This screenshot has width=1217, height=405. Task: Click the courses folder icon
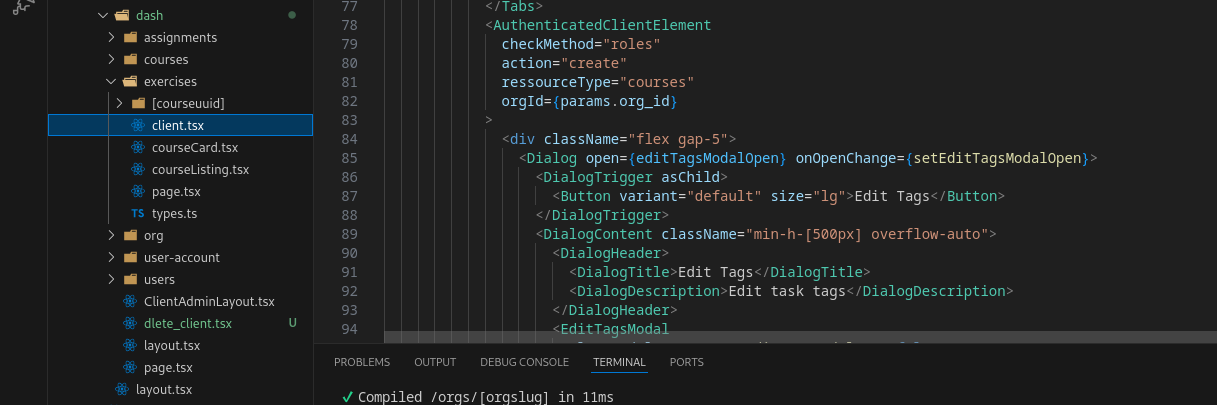coord(130,60)
